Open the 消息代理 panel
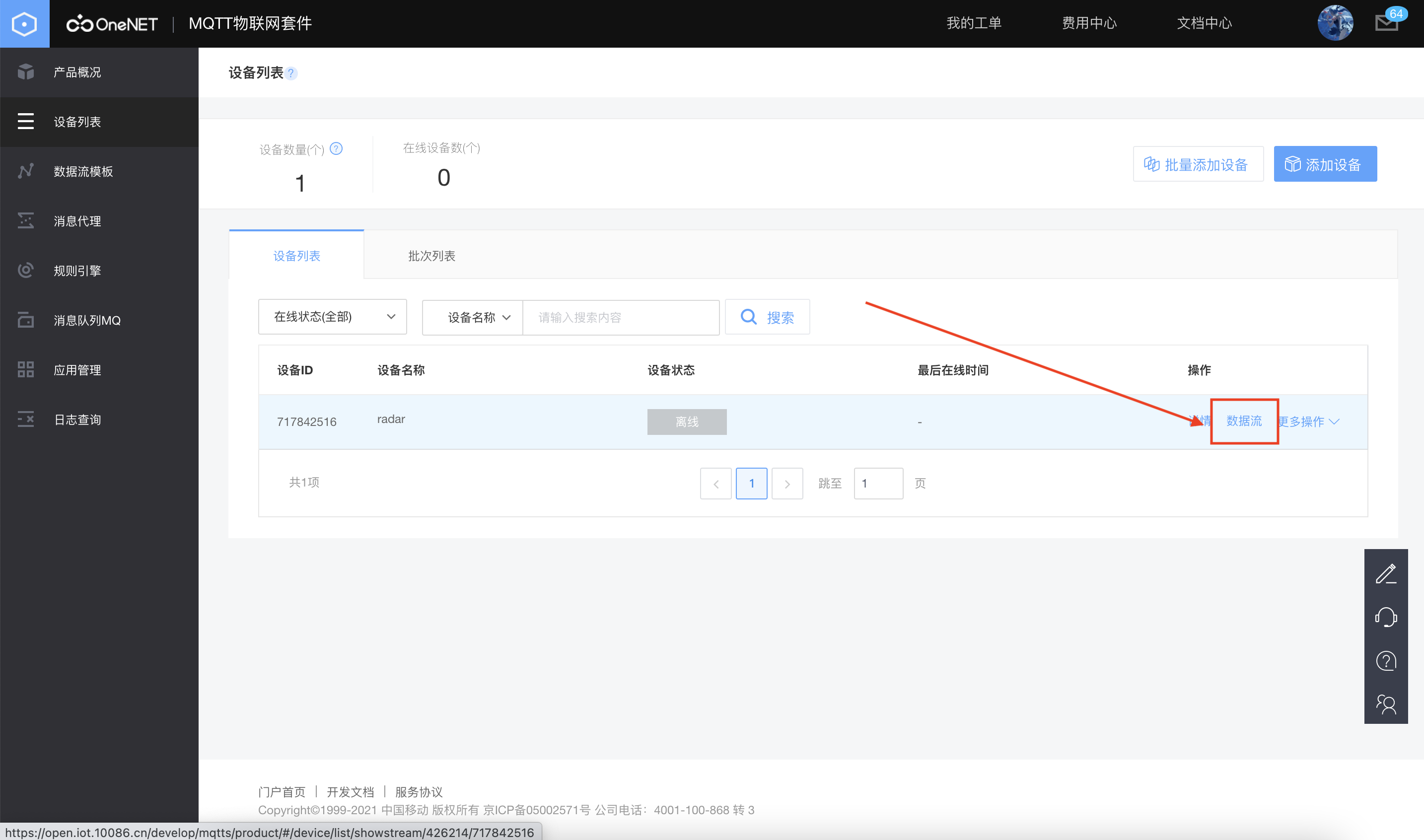 [x=77, y=221]
